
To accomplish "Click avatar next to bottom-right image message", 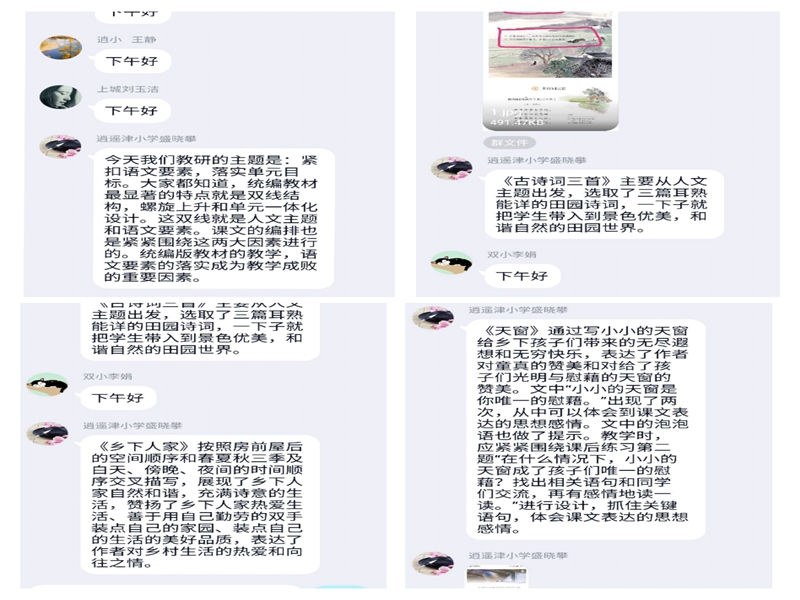I will pos(433,563).
